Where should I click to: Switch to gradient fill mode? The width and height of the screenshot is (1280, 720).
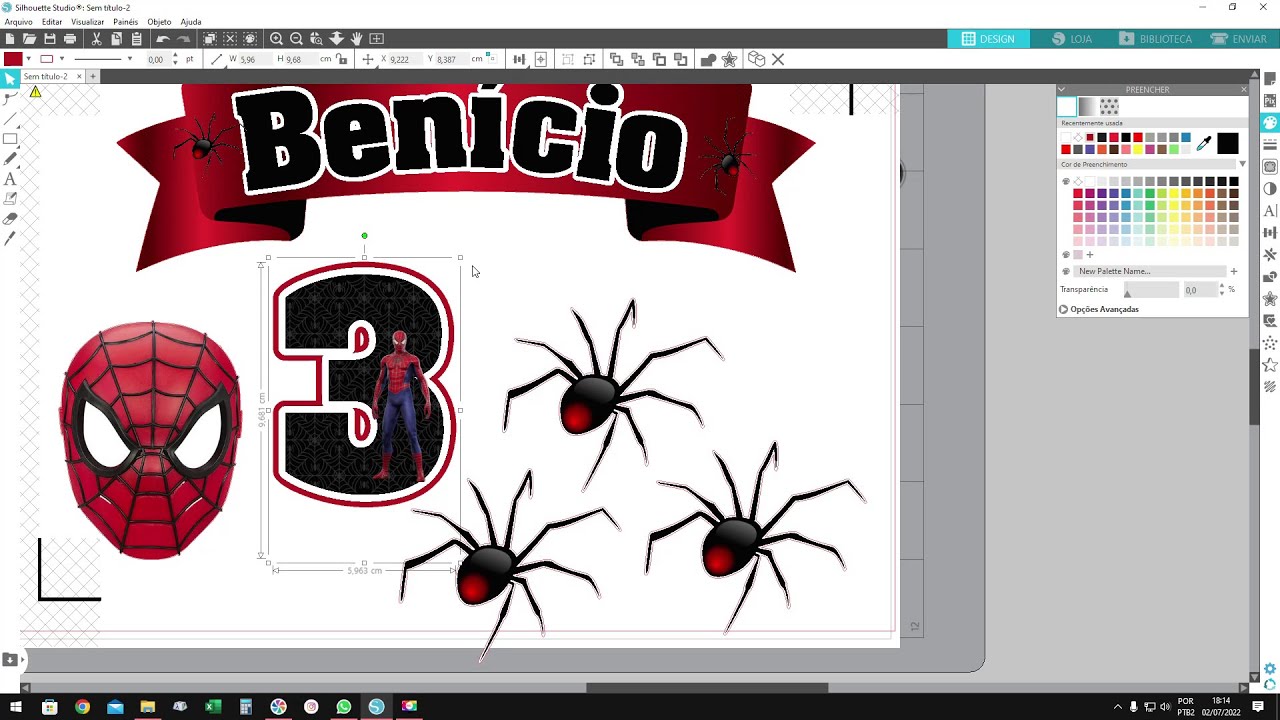click(x=1087, y=106)
